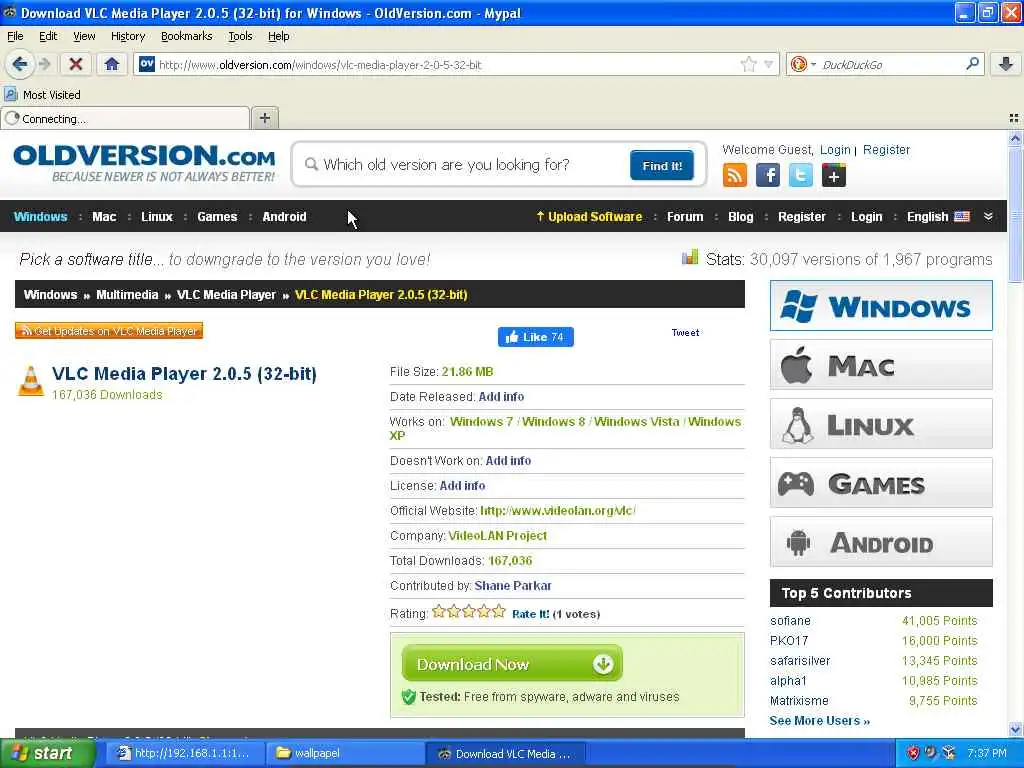Open contributor Shane Parkar profile
The image size is (1024, 768).
pos(513,585)
